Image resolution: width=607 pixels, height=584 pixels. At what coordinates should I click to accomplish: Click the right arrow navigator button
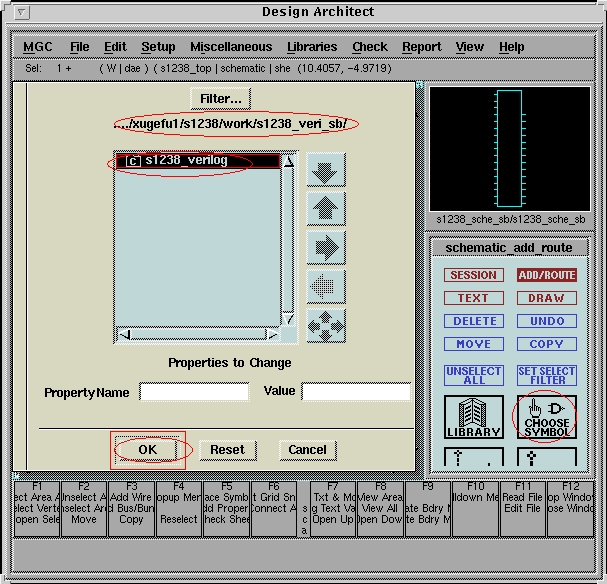(x=325, y=247)
